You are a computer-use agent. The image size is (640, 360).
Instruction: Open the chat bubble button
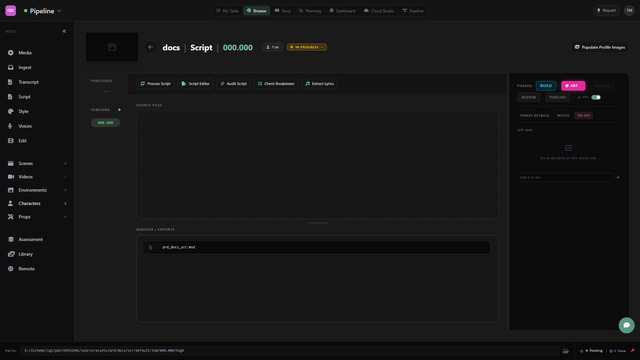627,325
